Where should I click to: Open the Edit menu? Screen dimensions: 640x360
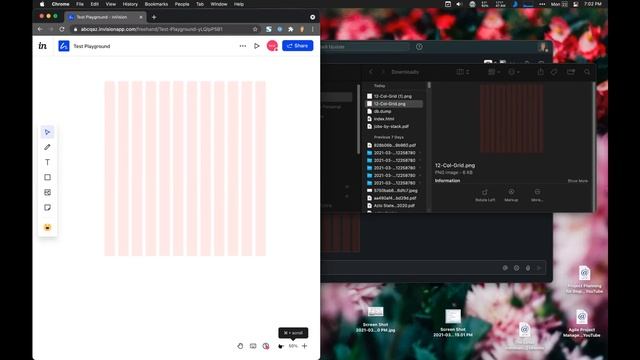click(x=95, y=4)
